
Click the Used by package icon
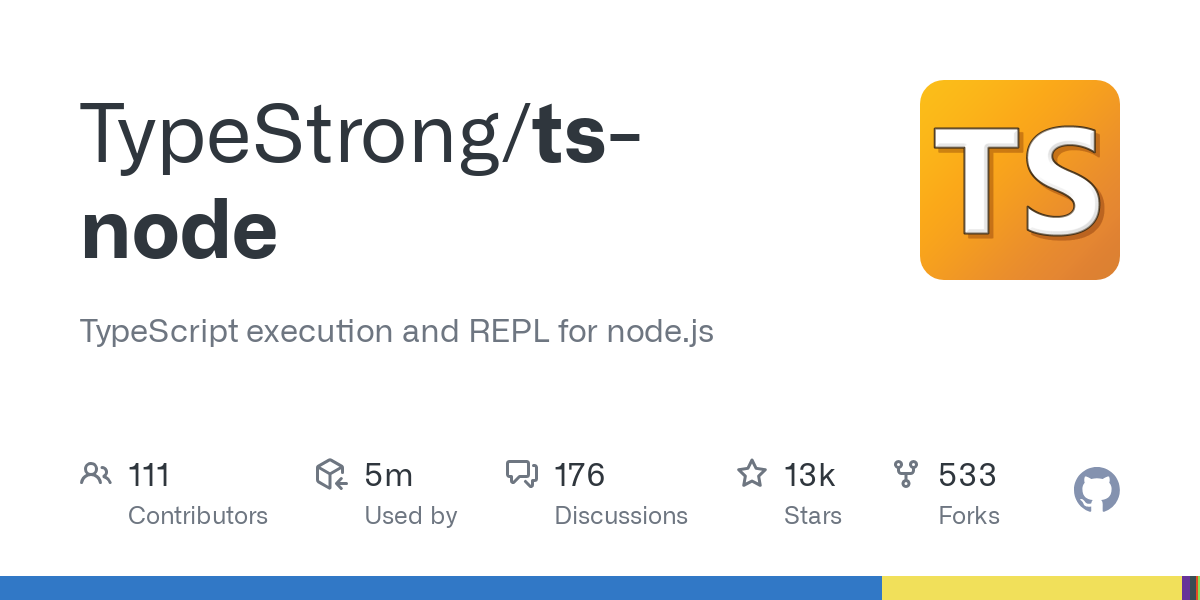coord(331,474)
